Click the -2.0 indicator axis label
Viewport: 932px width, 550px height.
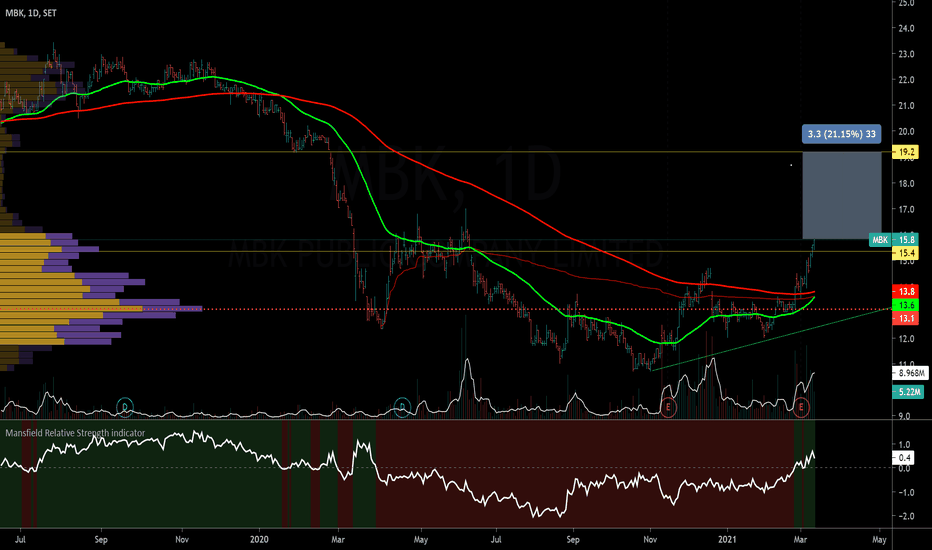tap(905, 516)
